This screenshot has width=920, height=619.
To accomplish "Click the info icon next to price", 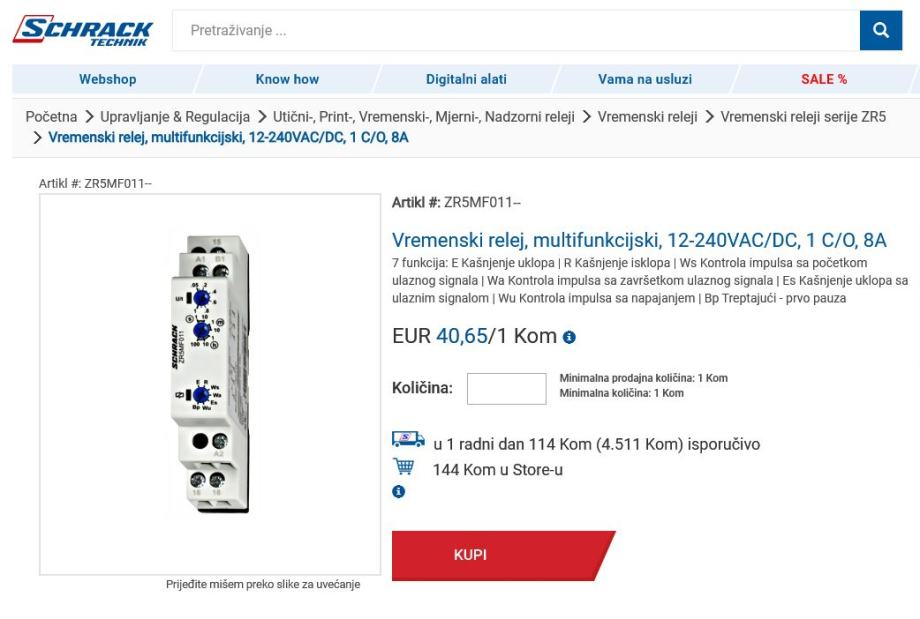I will point(569,337).
